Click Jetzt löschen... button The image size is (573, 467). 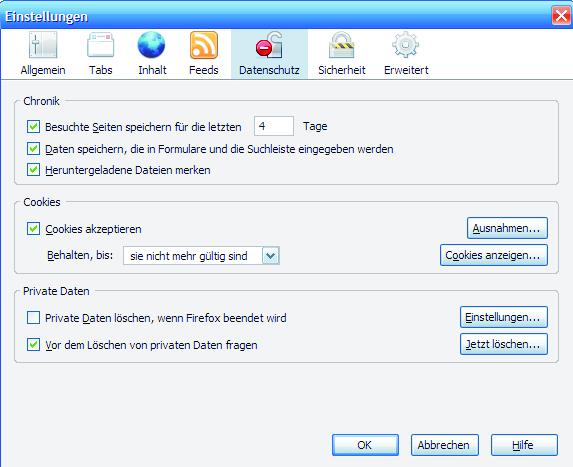pos(504,344)
